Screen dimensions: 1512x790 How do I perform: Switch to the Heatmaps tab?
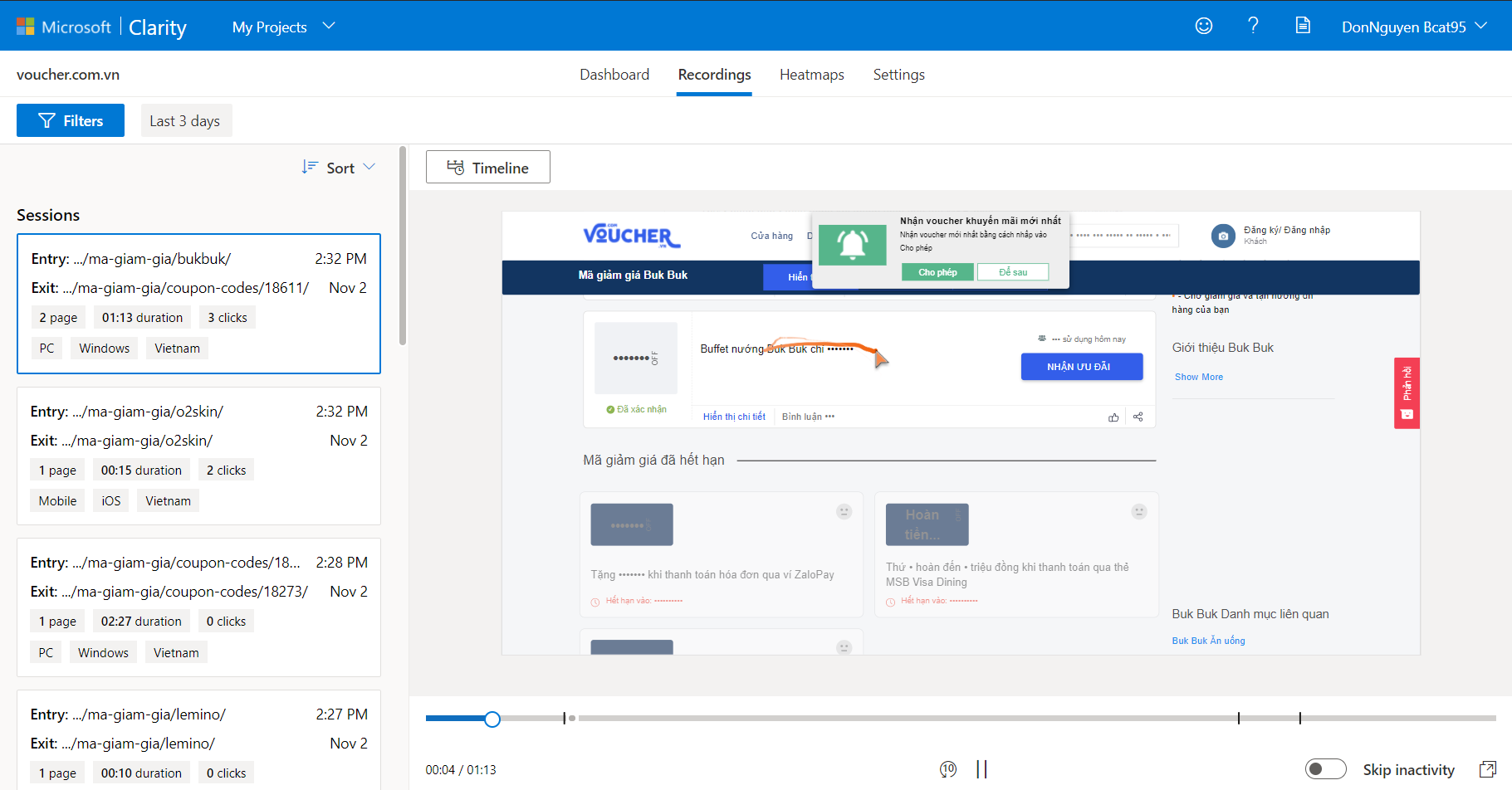(x=811, y=75)
